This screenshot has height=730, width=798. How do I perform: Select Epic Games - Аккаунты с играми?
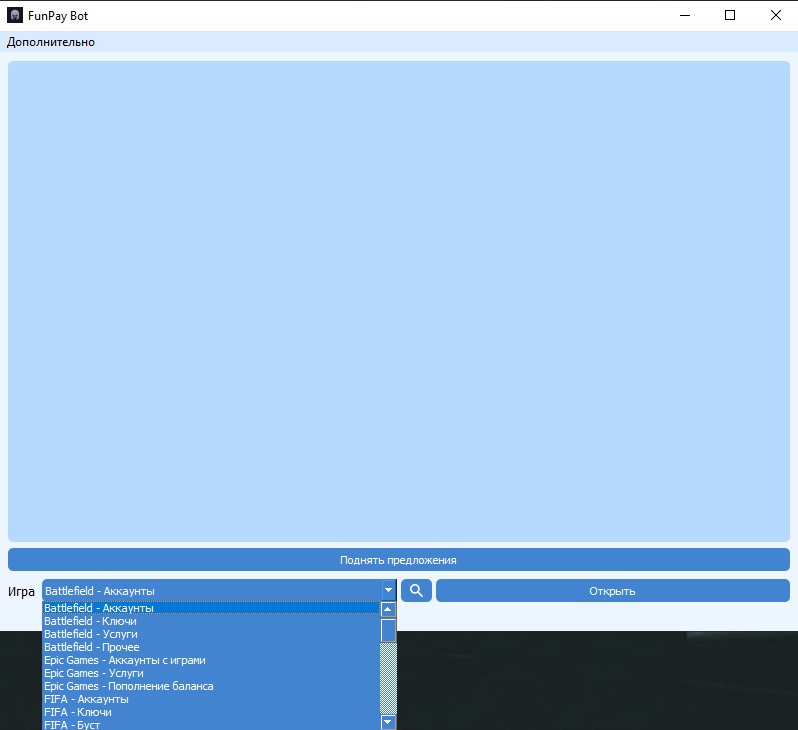click(211, 660)
